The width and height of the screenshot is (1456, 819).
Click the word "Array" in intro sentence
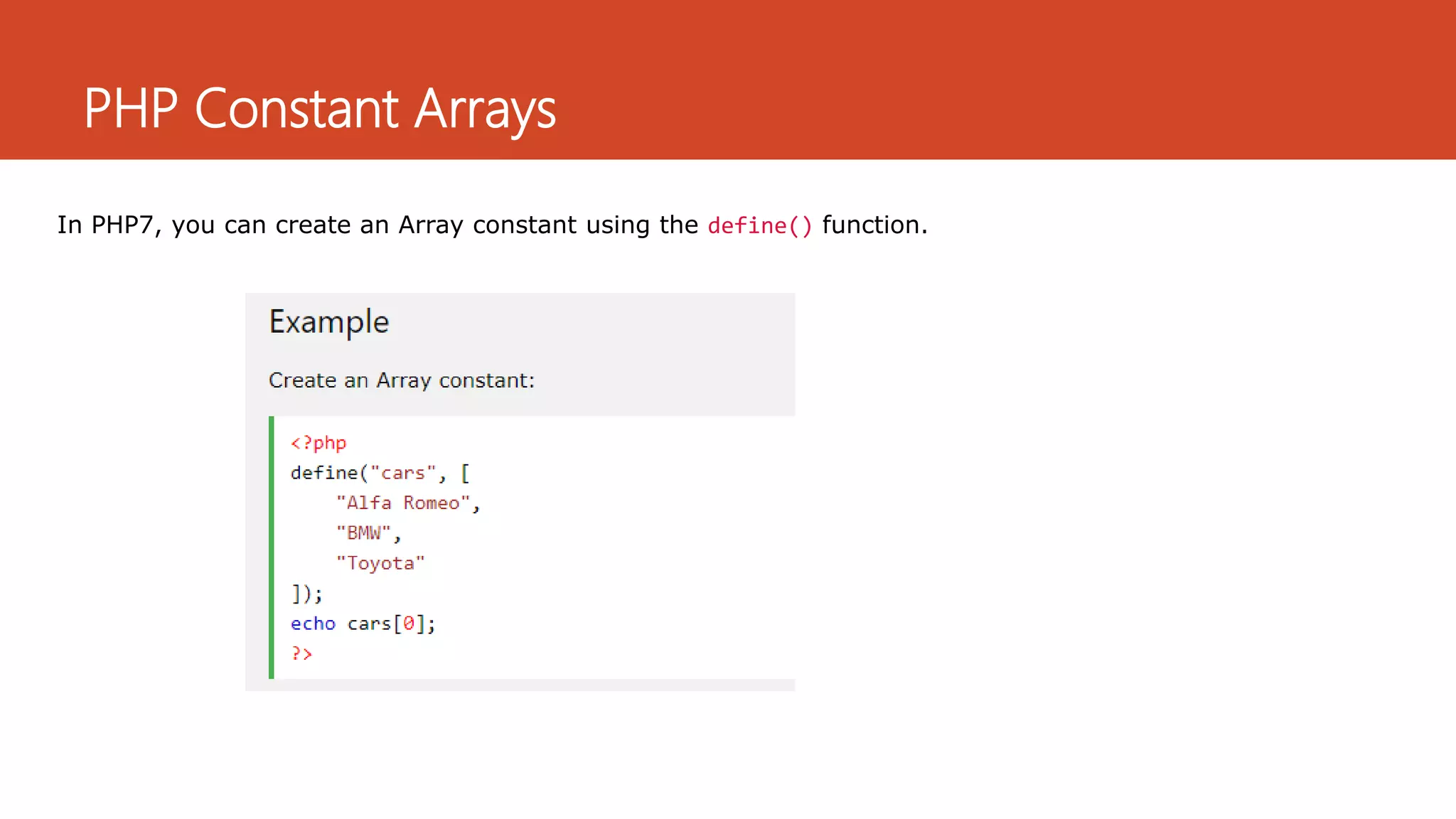[x=431, y=225]
